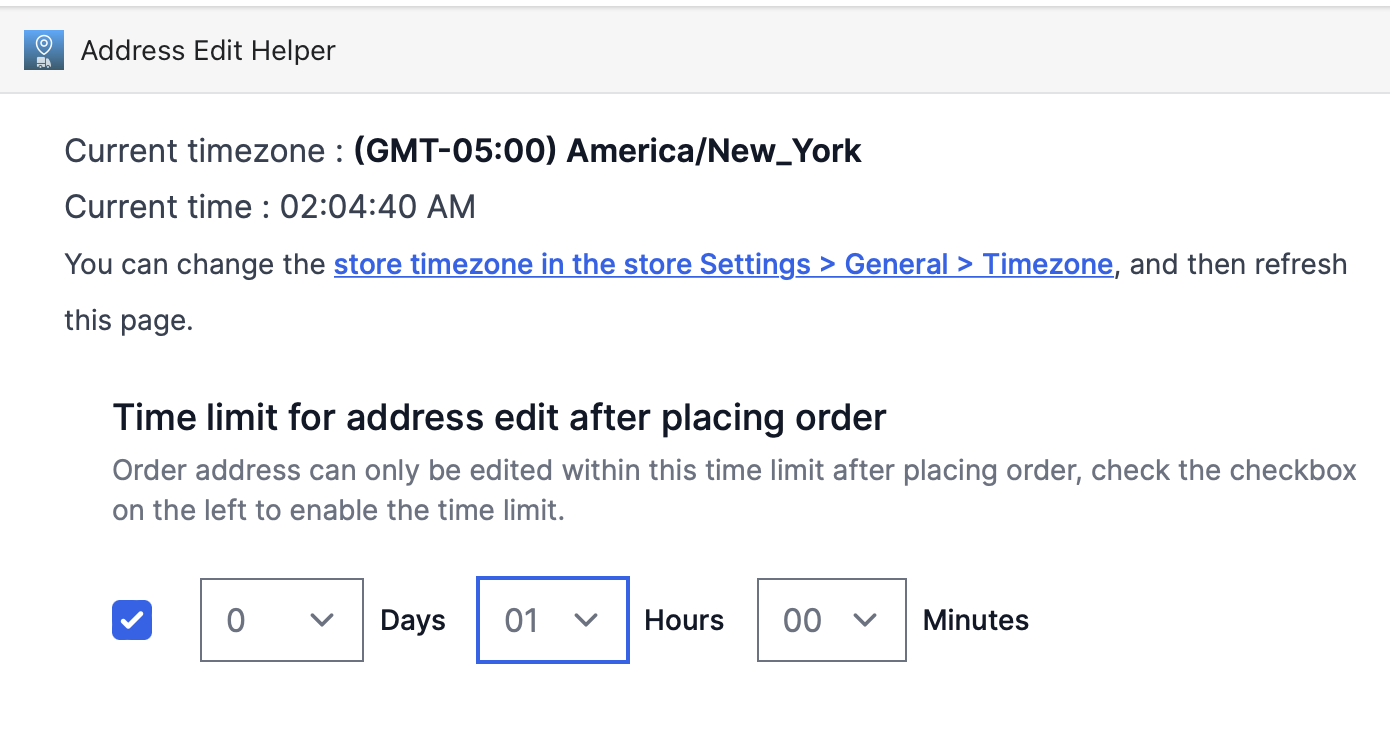This screenshot has height=748, width=1390.
Task: Click the 'Days' label text
Action: (413, 620)
